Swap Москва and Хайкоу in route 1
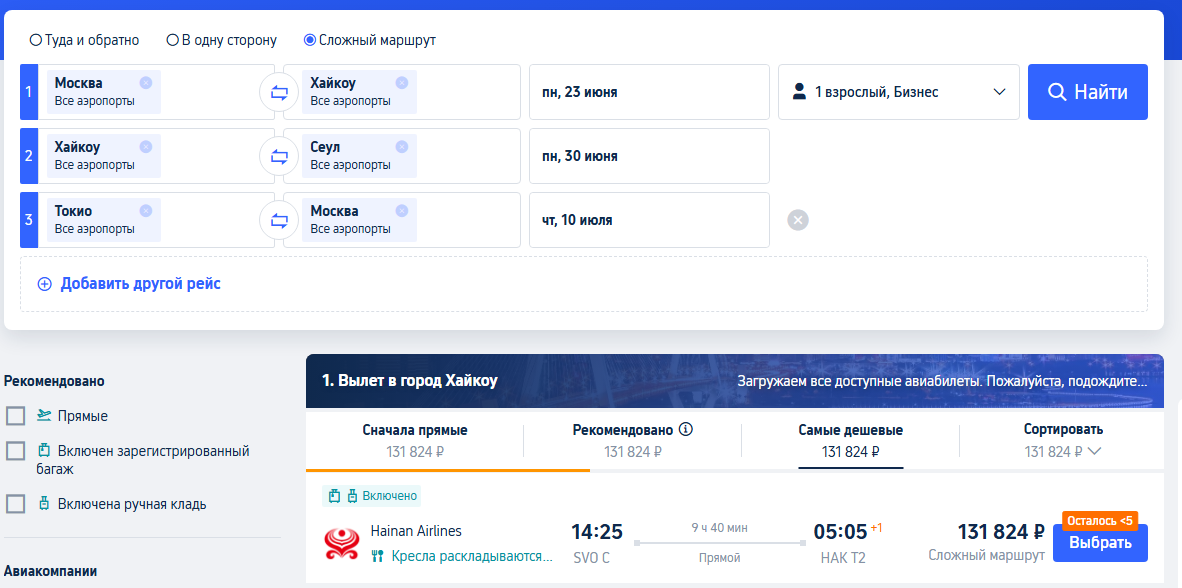The width and height of the screenshot is (1182, 588). click(x=279, y=92)
